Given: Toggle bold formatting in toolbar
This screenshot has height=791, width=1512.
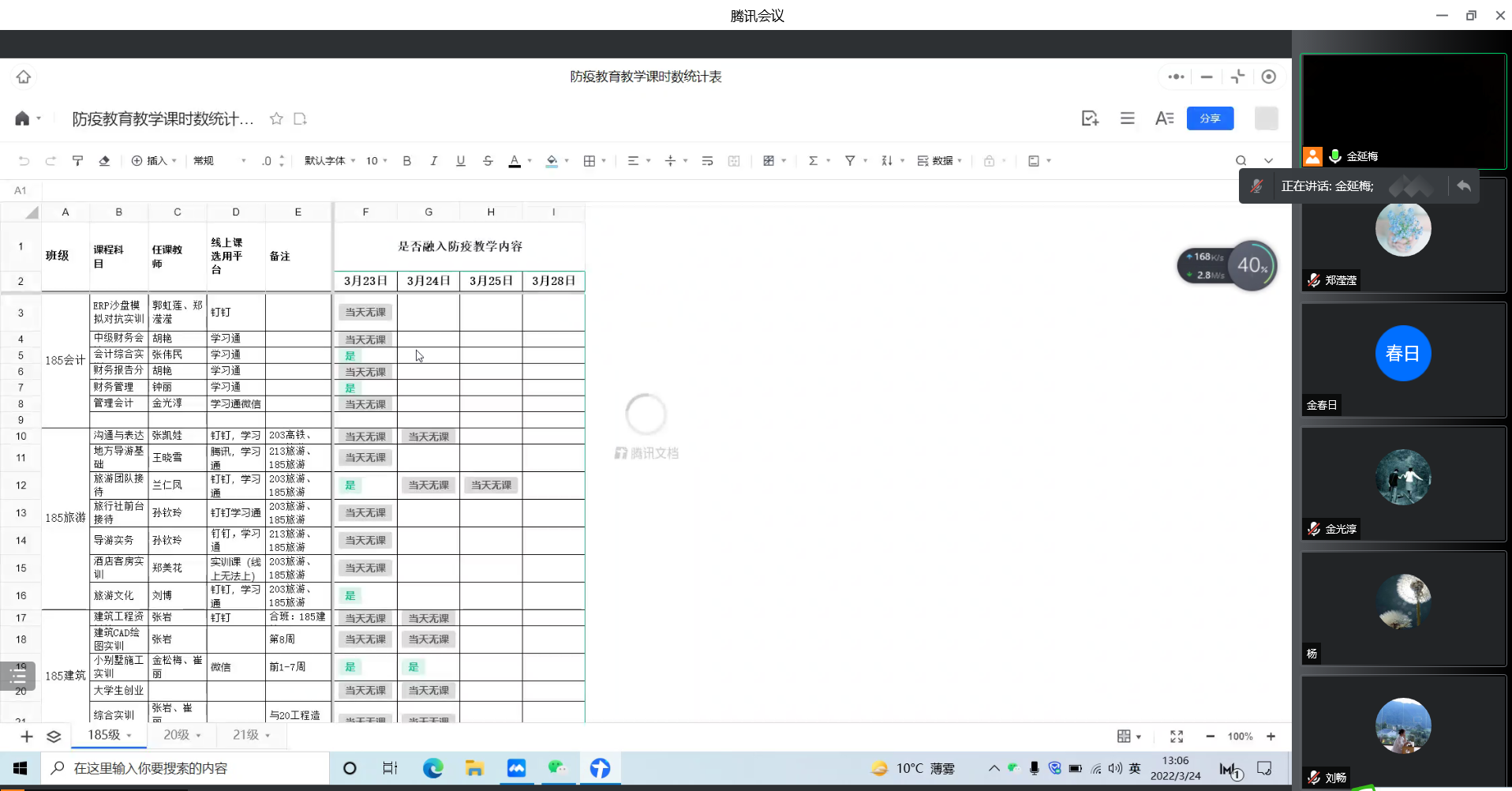Looking at the screenshot, I should point(406,161).
